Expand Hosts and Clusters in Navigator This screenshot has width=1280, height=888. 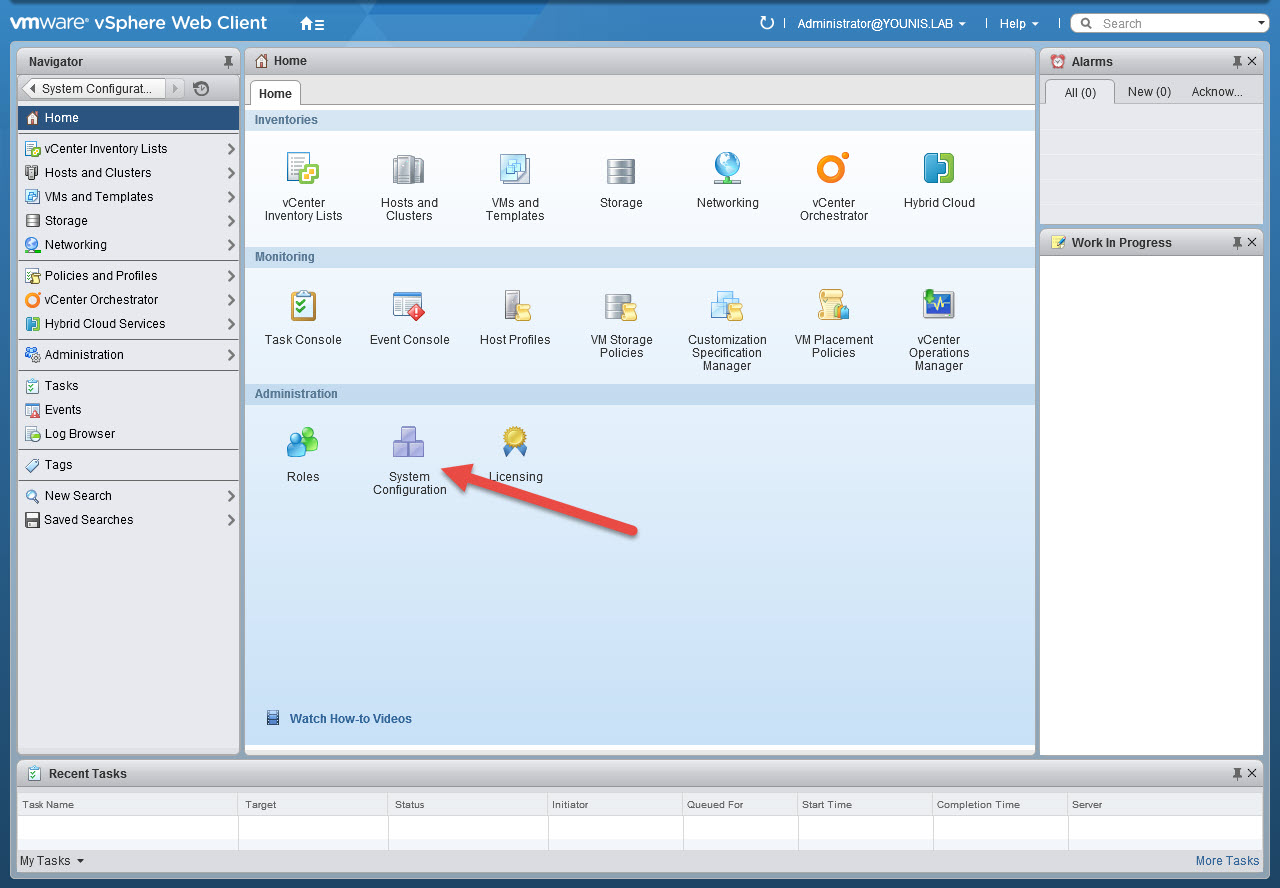click(x=230, y=173)
